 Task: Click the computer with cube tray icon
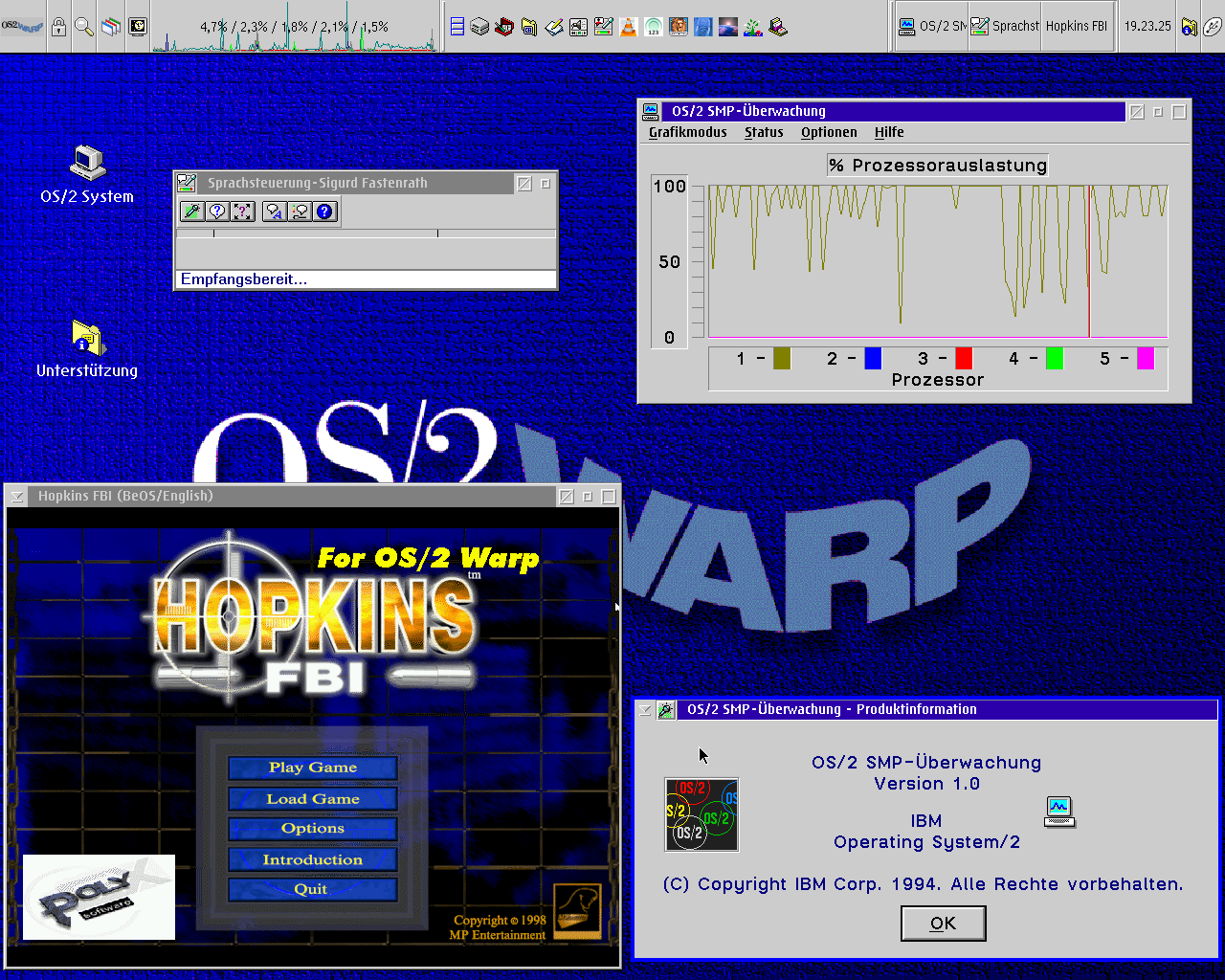pos(778,27)
